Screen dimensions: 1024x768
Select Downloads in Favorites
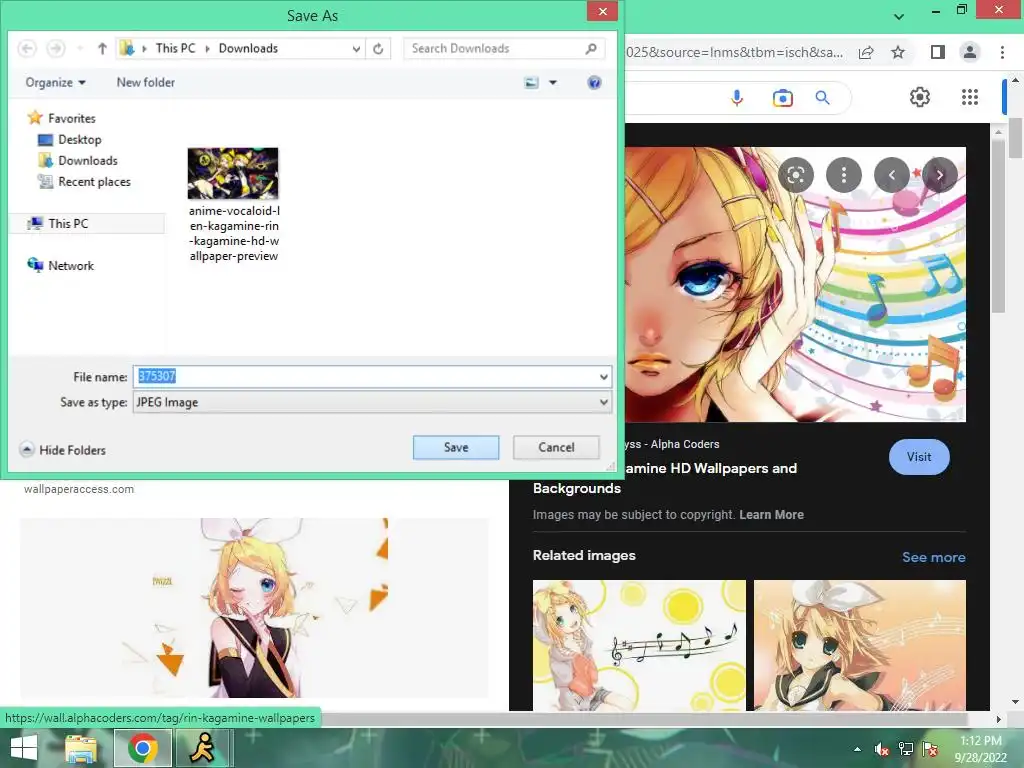coord(78,161)
